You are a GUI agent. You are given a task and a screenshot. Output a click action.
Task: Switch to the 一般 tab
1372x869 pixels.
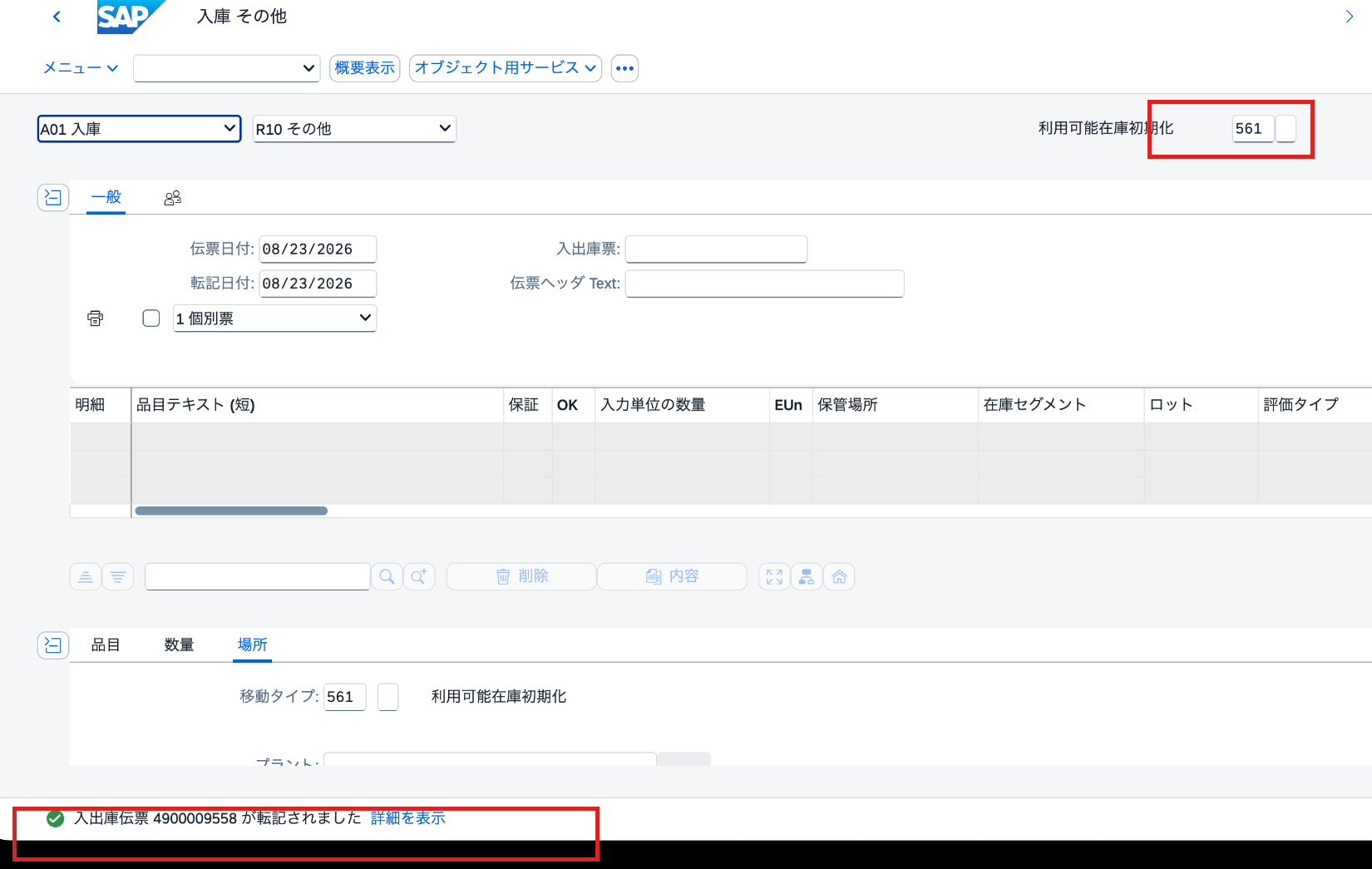click(x=106, y=197)
